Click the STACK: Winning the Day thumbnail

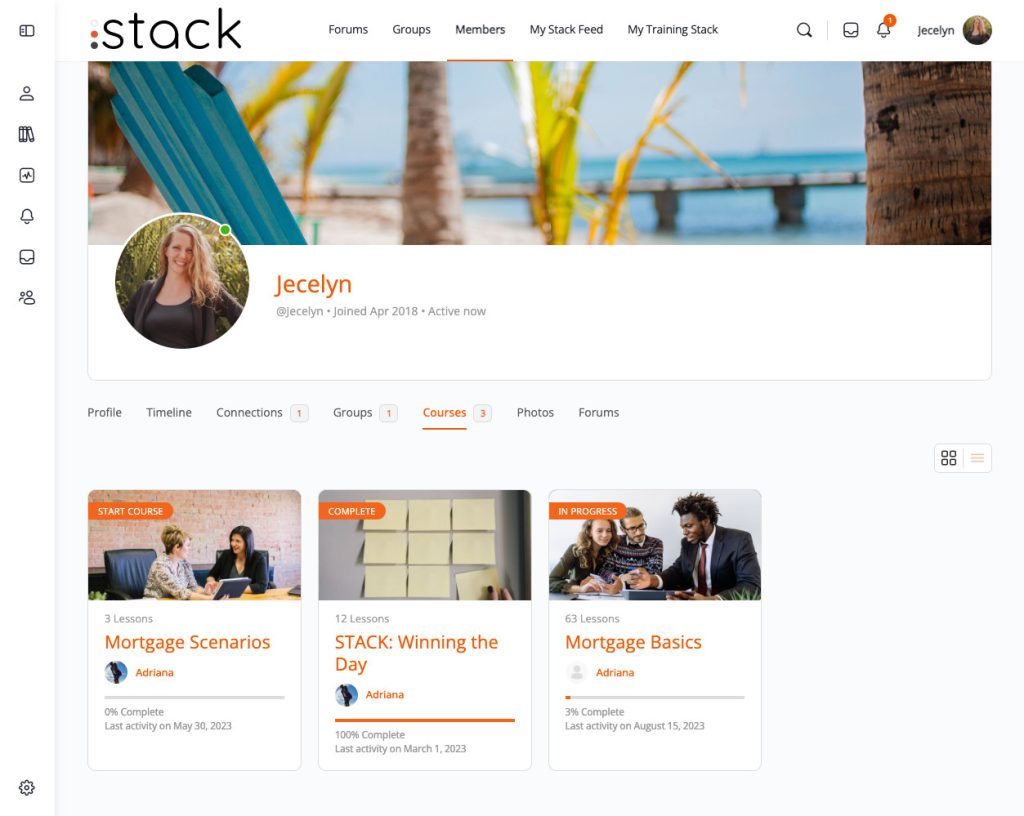[424, 545]
